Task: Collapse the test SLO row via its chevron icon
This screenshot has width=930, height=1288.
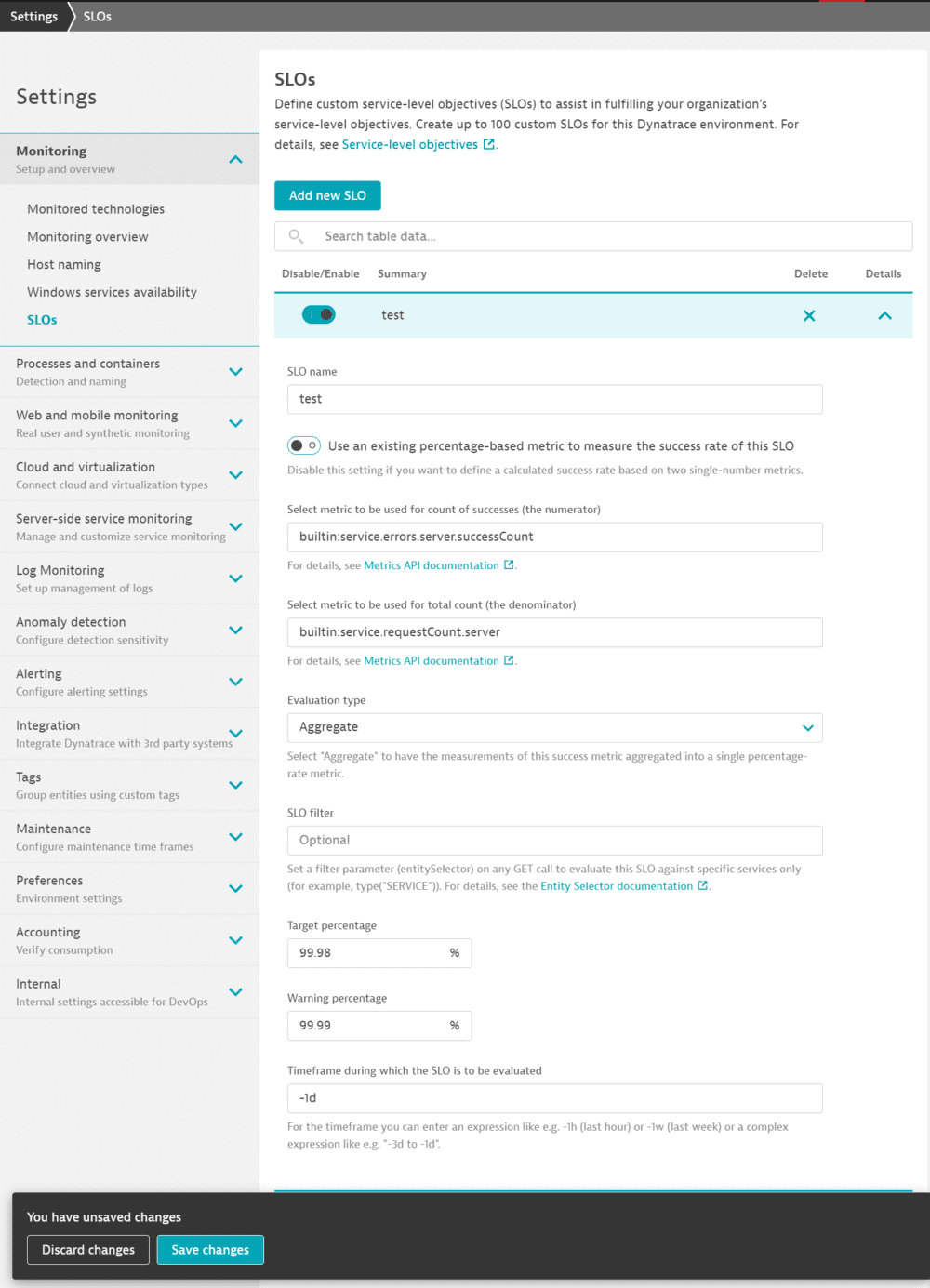Action: tap(883, 315)
